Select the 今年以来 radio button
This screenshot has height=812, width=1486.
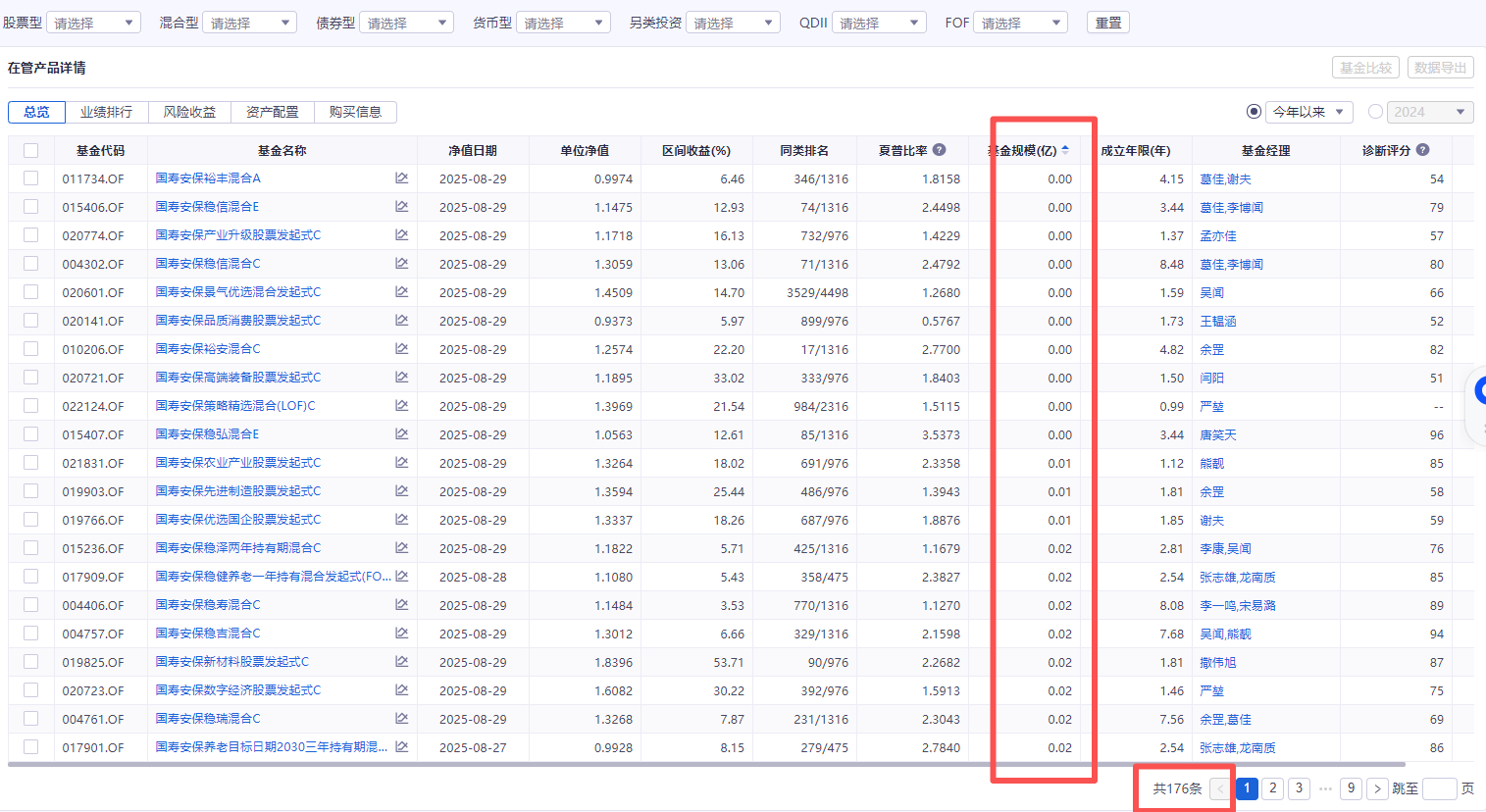1254,112
